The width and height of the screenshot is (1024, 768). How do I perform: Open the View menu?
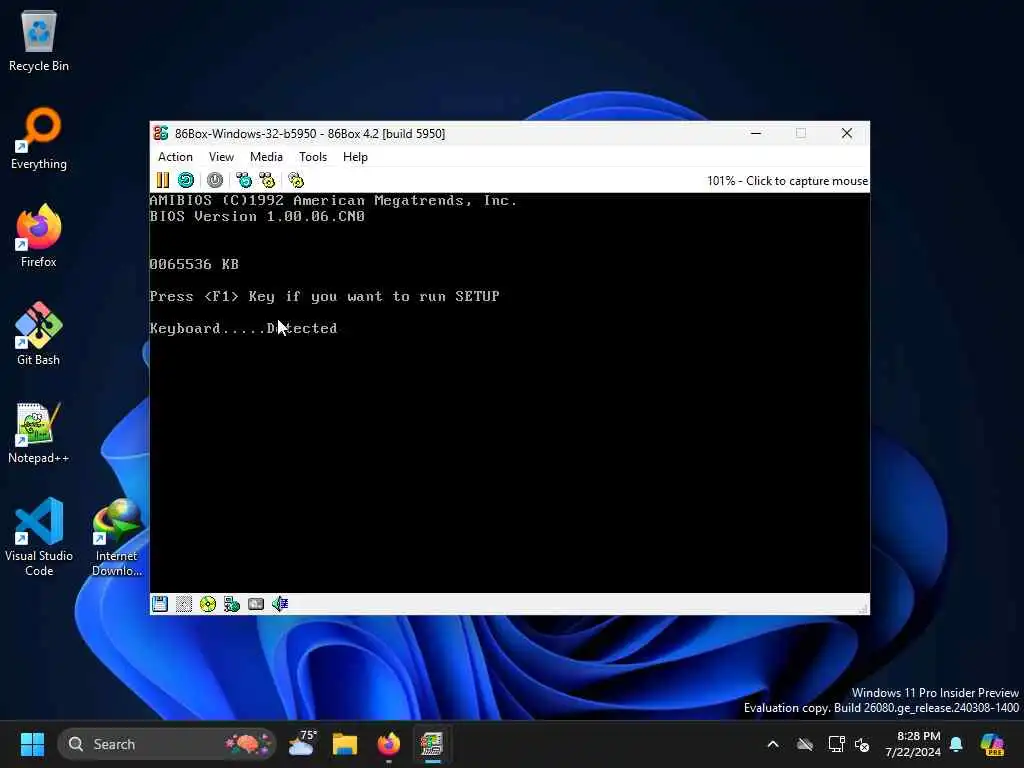221,157
